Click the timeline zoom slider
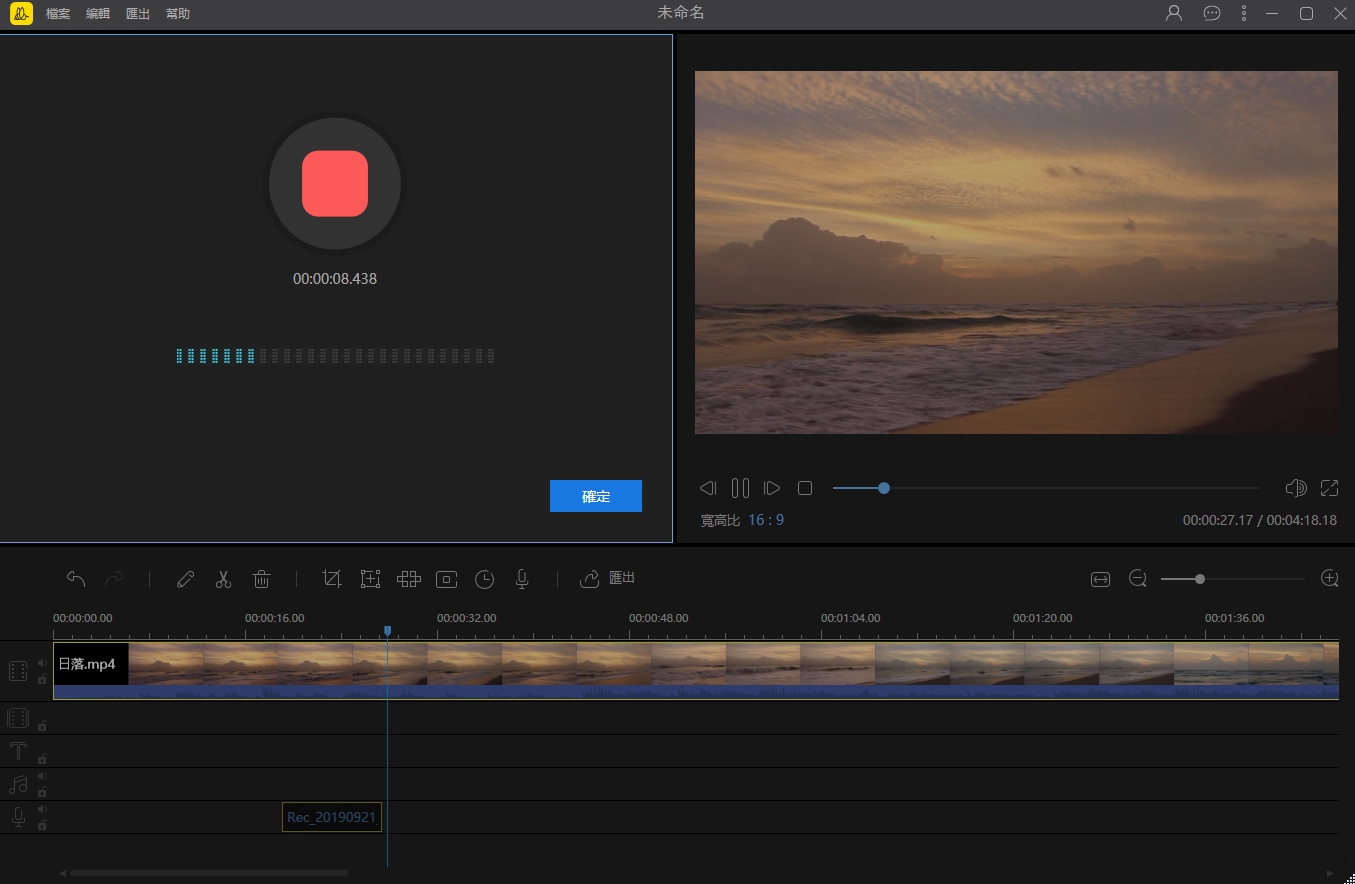This screenshot has height=884, width=1355. (x=1233, y=579)
